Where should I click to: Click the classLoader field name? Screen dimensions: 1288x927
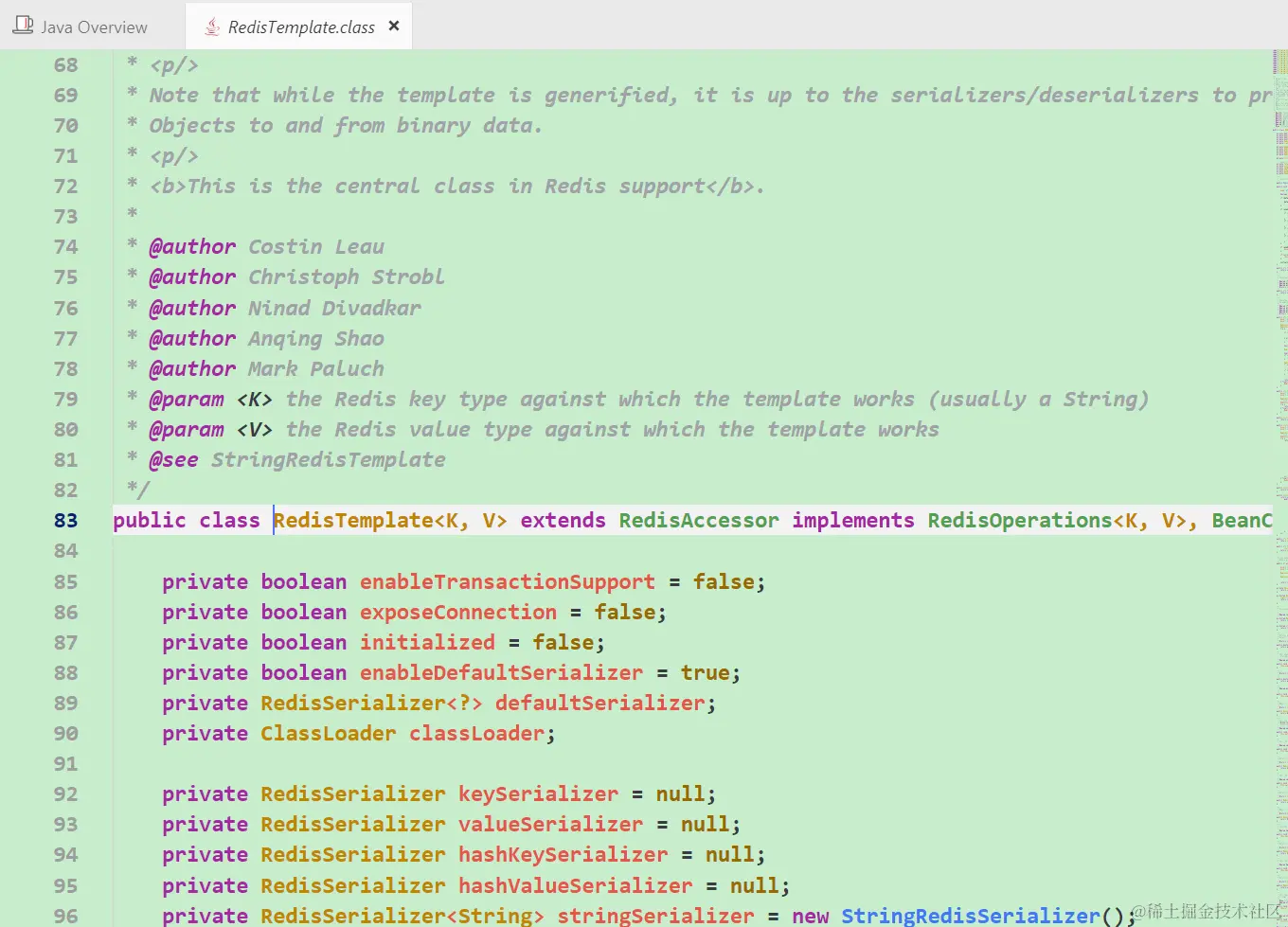pos(477,733)
